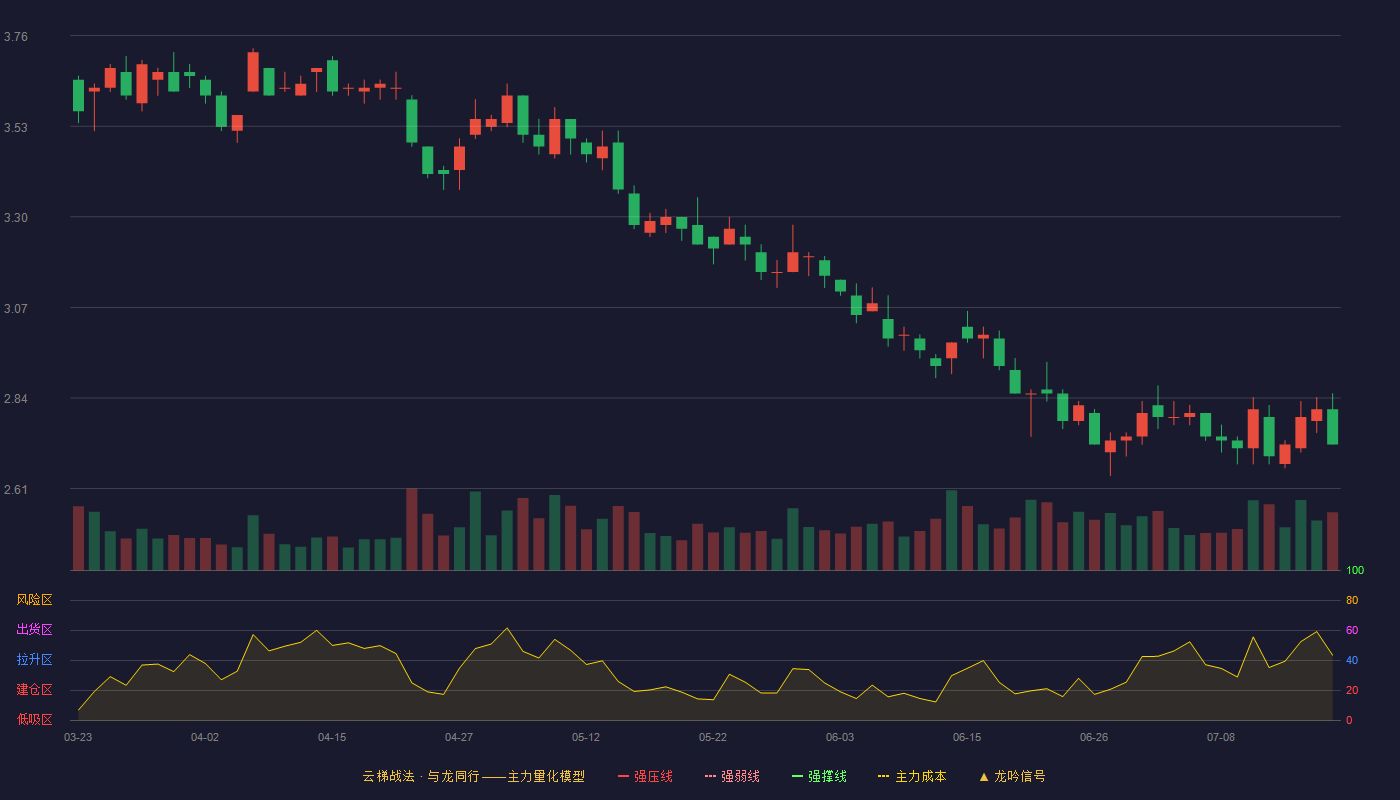The image size is (1400, 800).
Task: Click the 06-15 date axis marker
Action: (x=967, y=737)
